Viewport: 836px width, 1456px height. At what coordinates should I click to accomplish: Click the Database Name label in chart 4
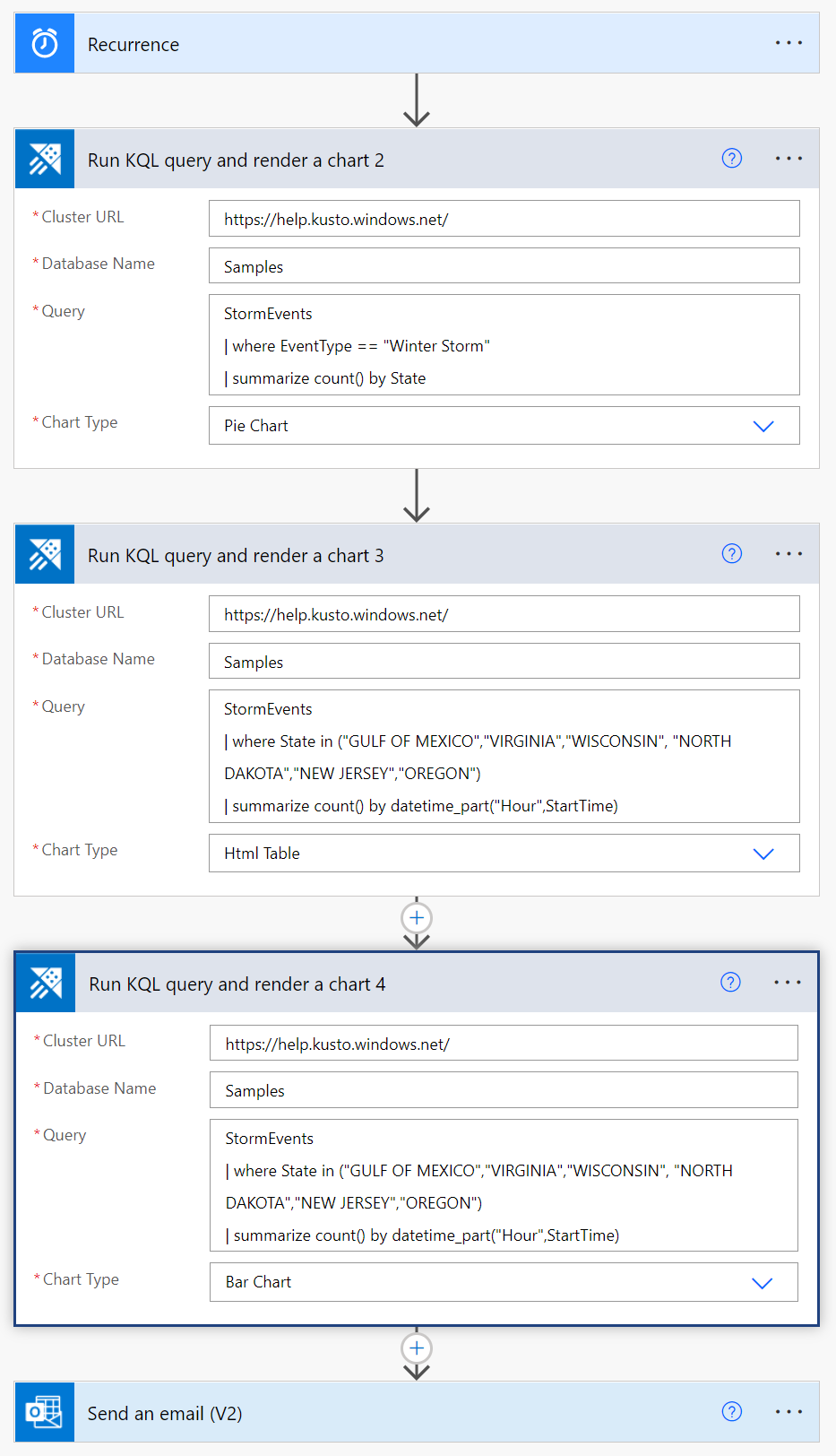coord(99,1088)
